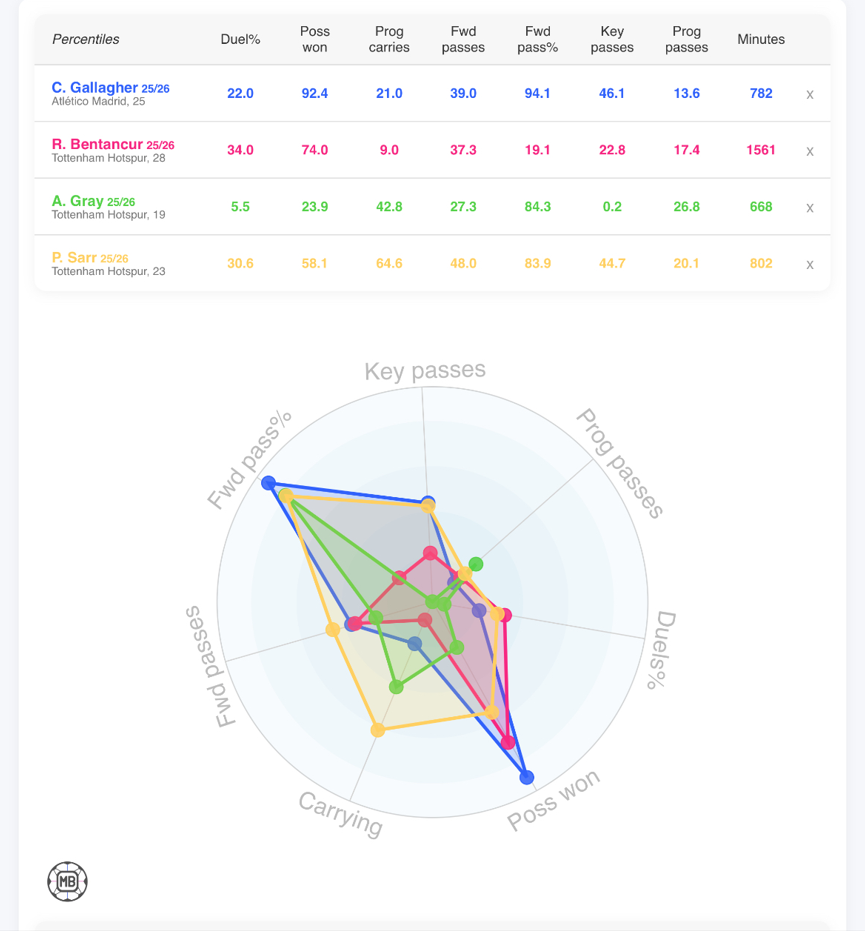Remove C. Gallagher row with x
Viewport: 865px width, 931px height.
pyautogui.click(x=810, y=94)
